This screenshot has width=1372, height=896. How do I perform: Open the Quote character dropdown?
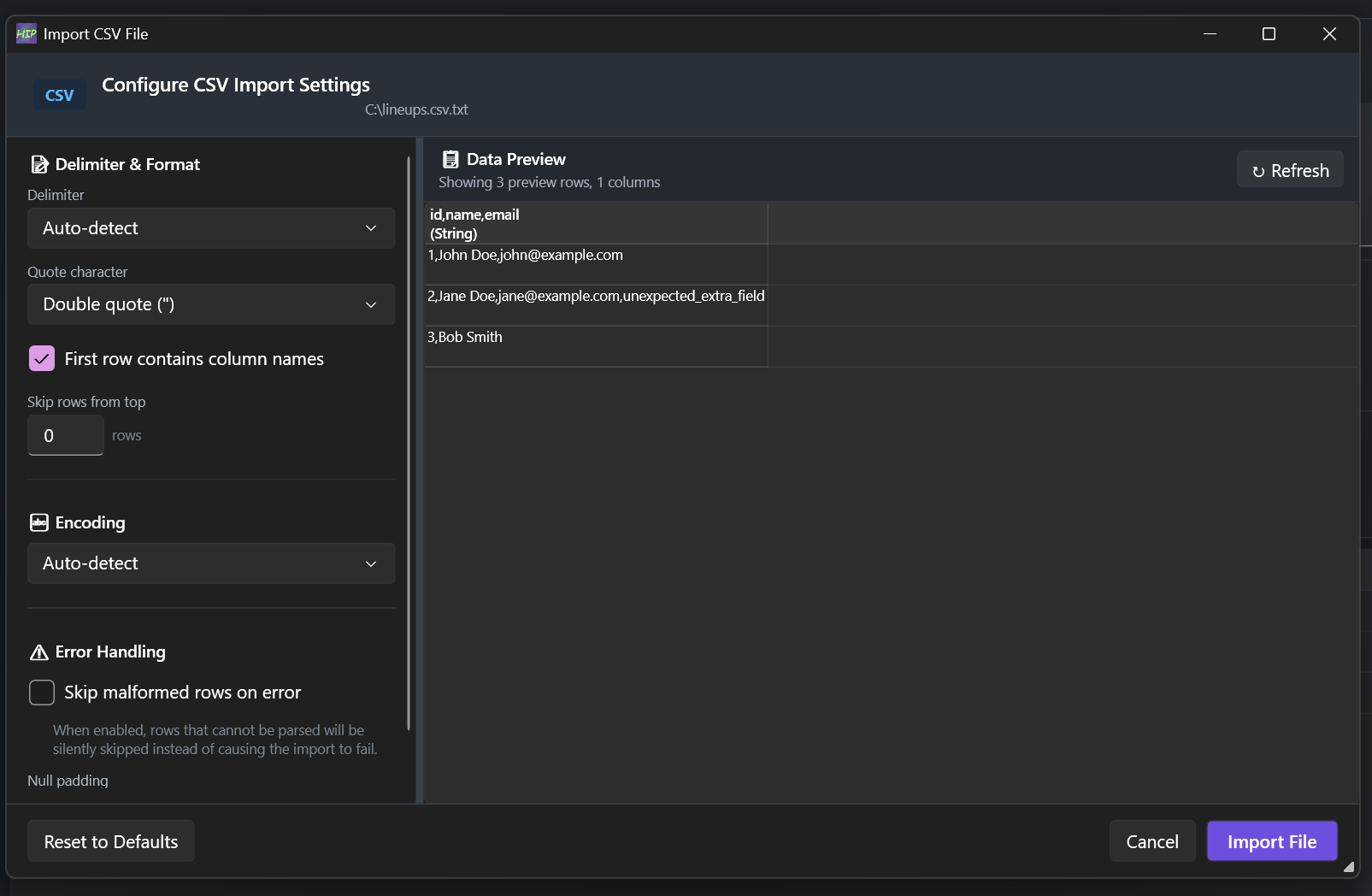pos(211,304)
